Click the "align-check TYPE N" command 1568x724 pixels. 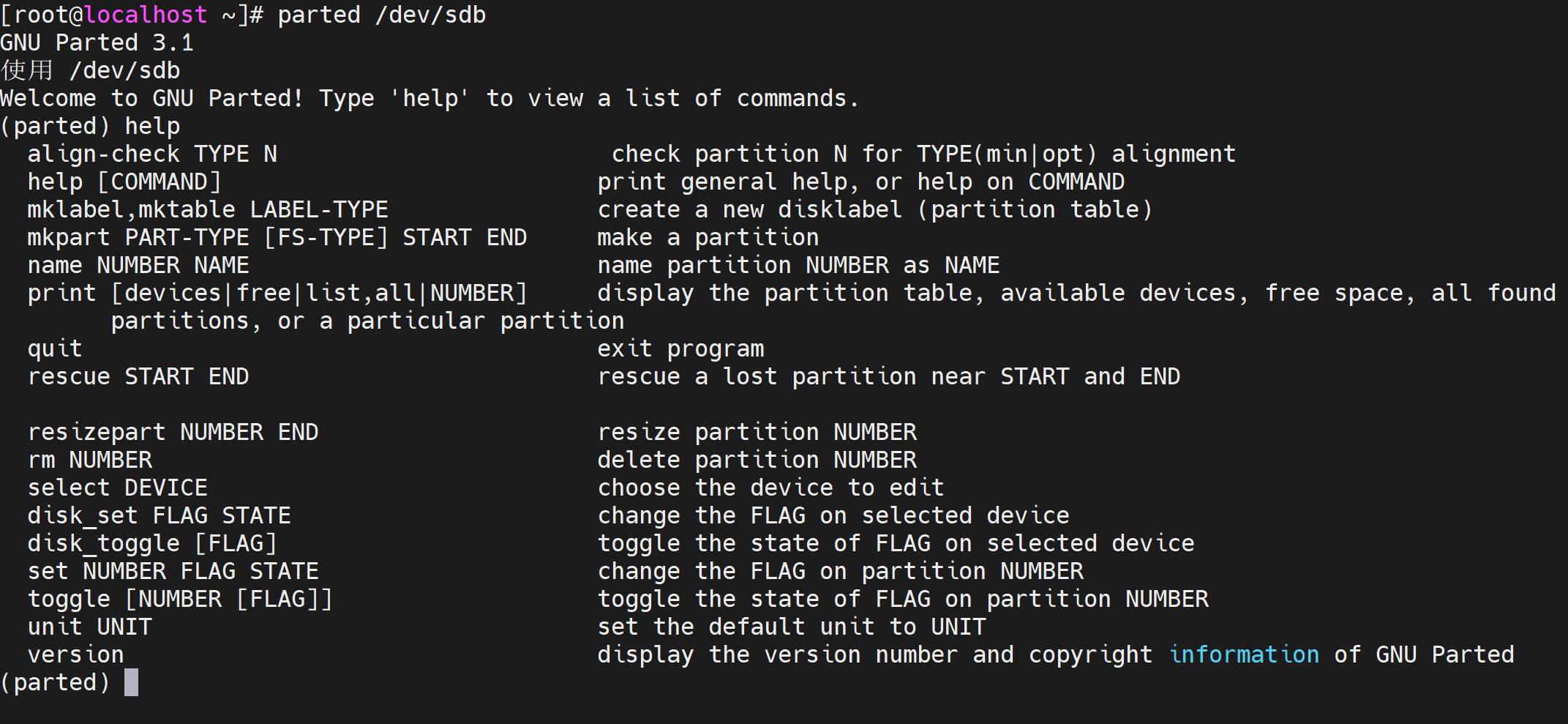(152, 154)
